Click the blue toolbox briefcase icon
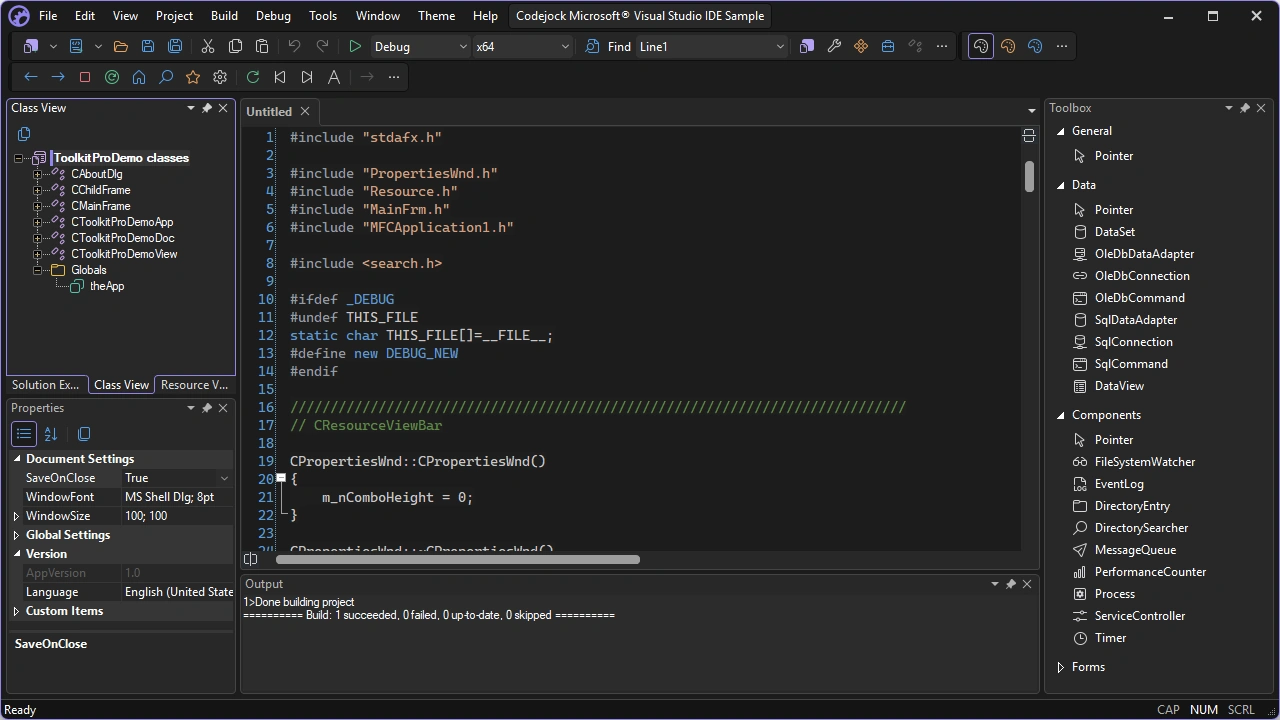 pyautogui.click(x=888, y=46)
